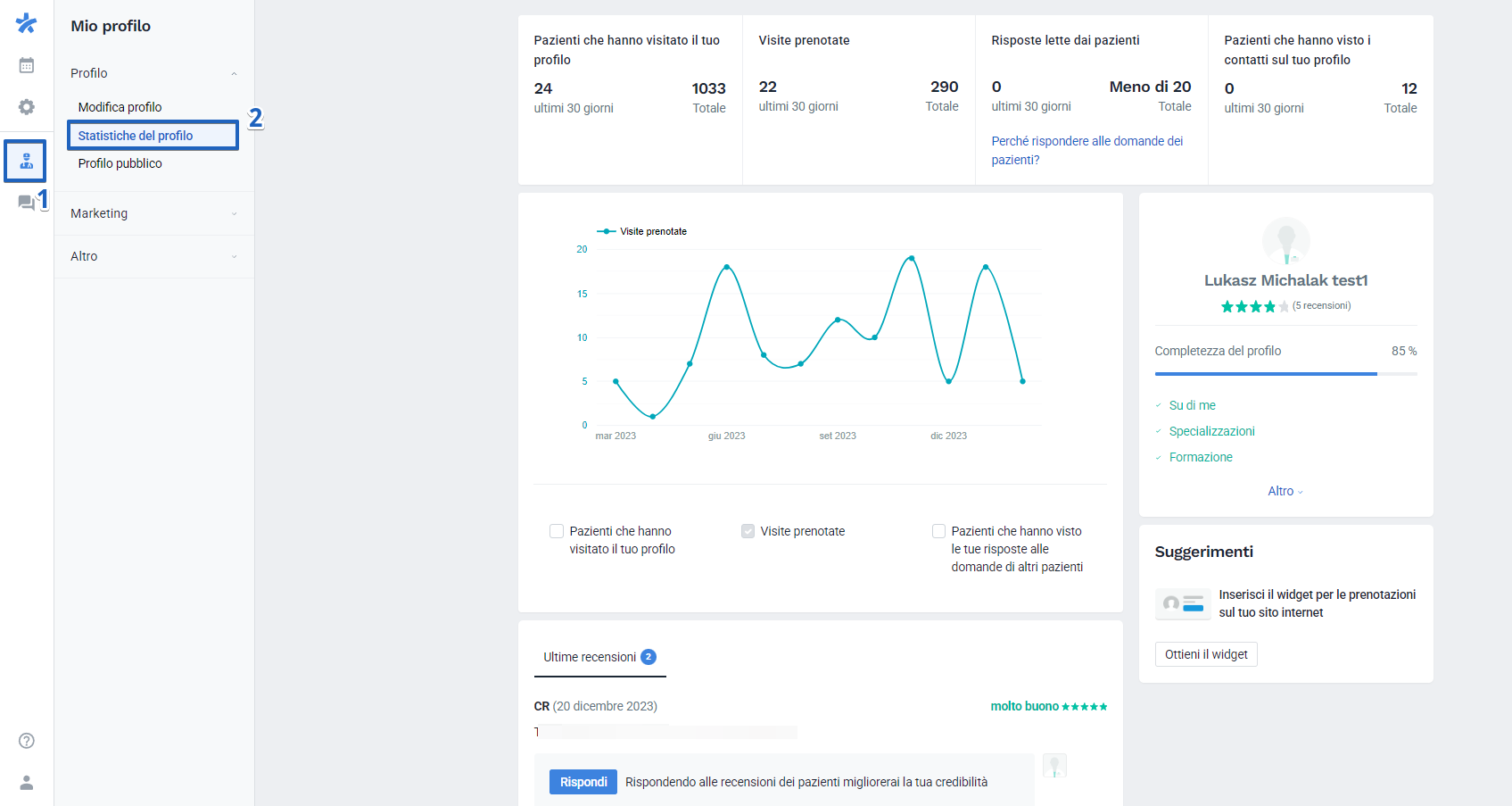Collapse the Profilo section chevron
Viewport: 1512px width, 806px height.
(x=234, y=73)
